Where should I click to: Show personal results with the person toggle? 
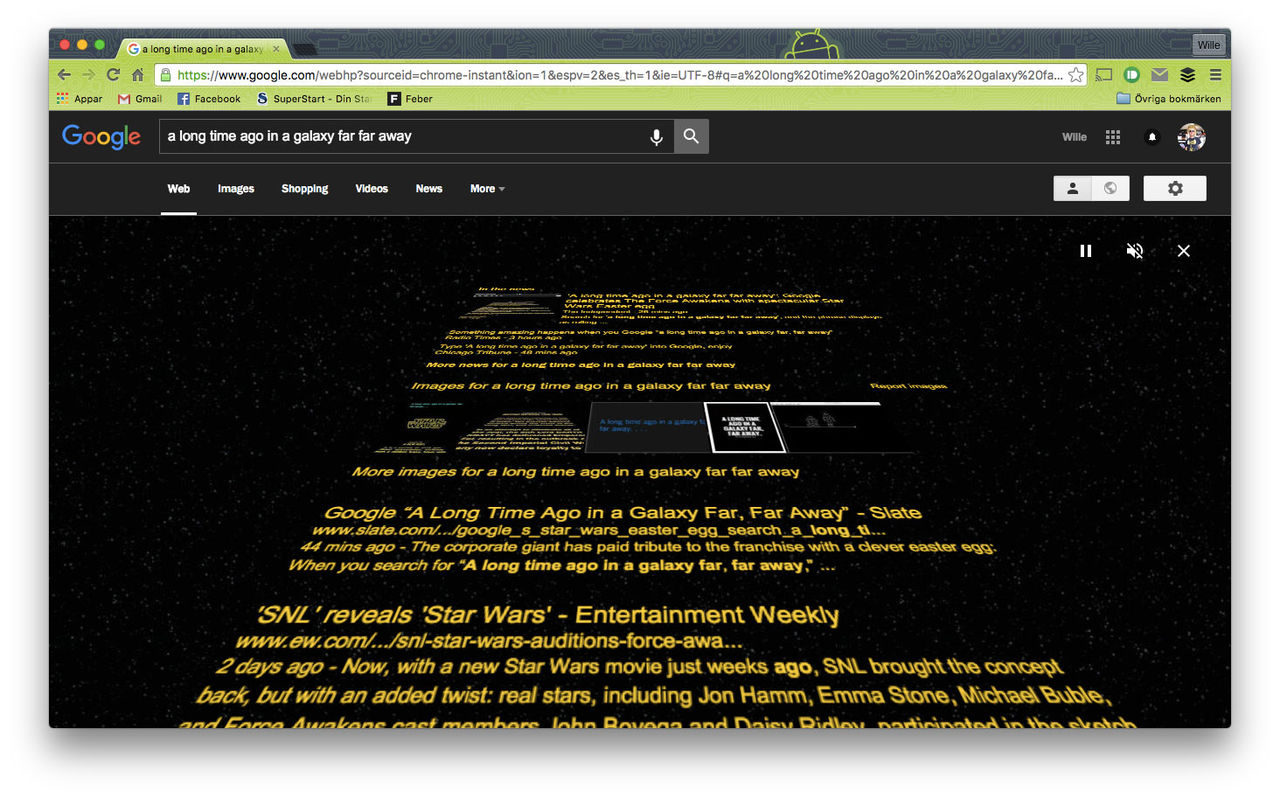click(x=1072, y=188)
